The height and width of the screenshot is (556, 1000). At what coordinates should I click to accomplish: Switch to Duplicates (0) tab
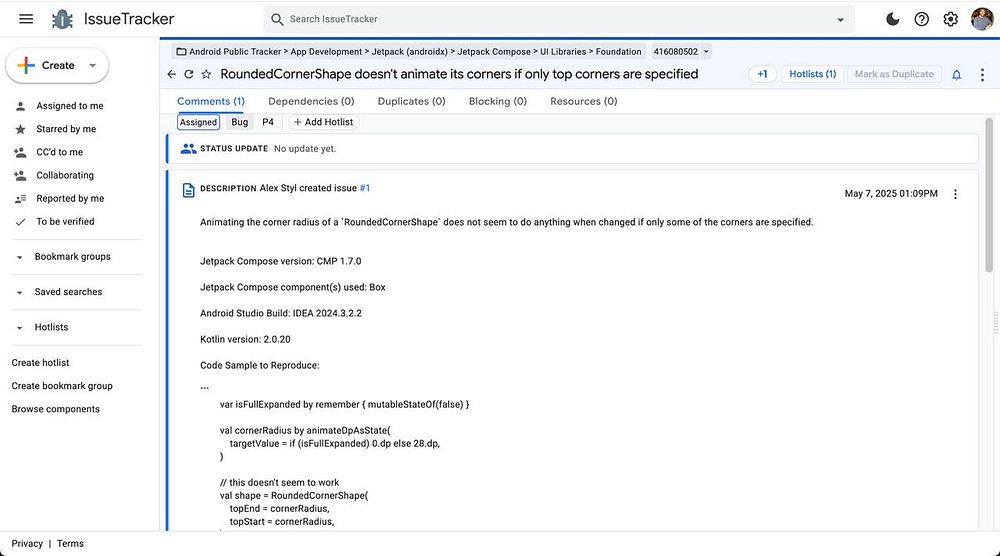tap(411, 101)
